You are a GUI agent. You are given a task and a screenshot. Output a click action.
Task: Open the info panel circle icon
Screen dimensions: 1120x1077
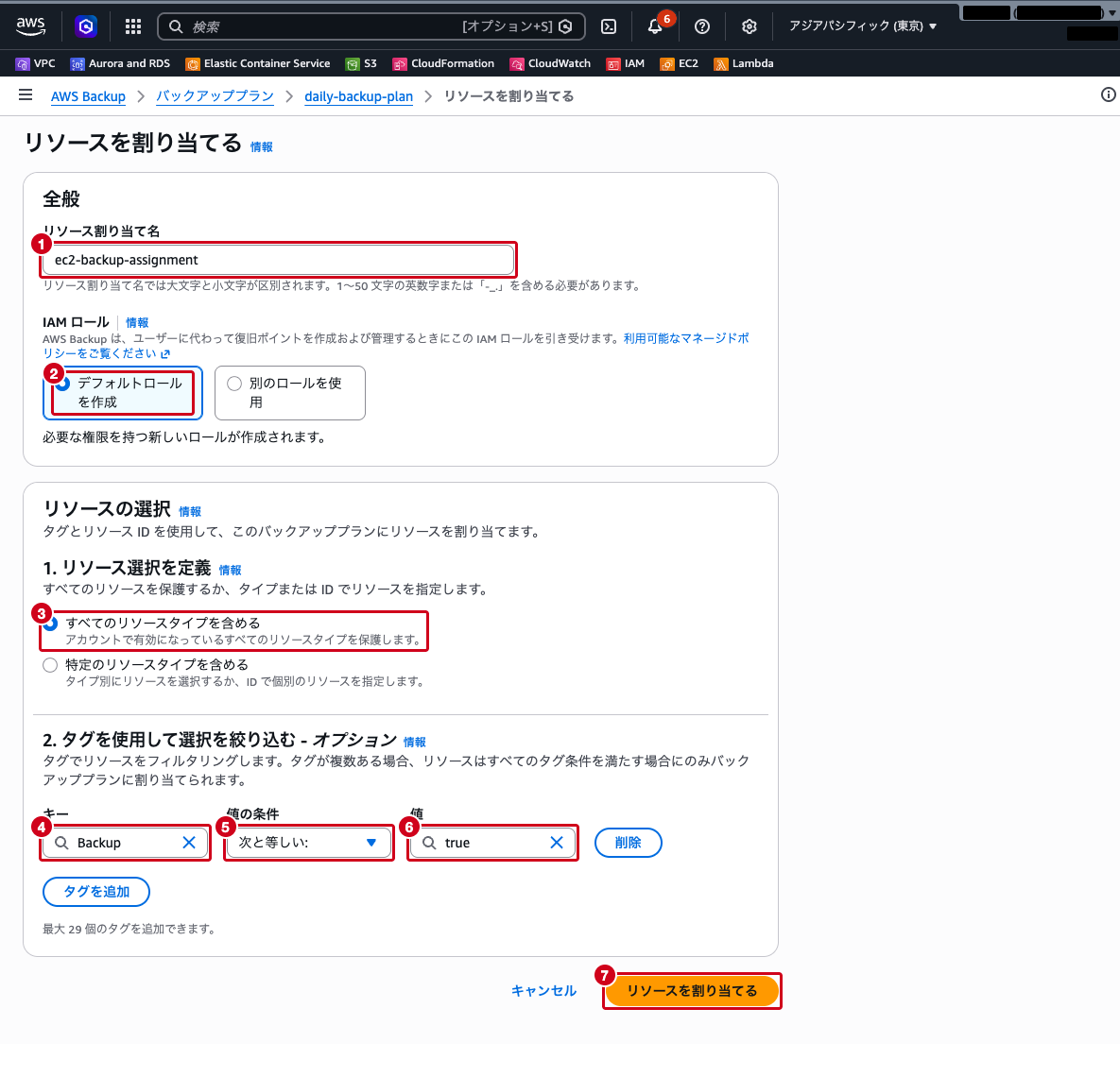[1108, 95]
